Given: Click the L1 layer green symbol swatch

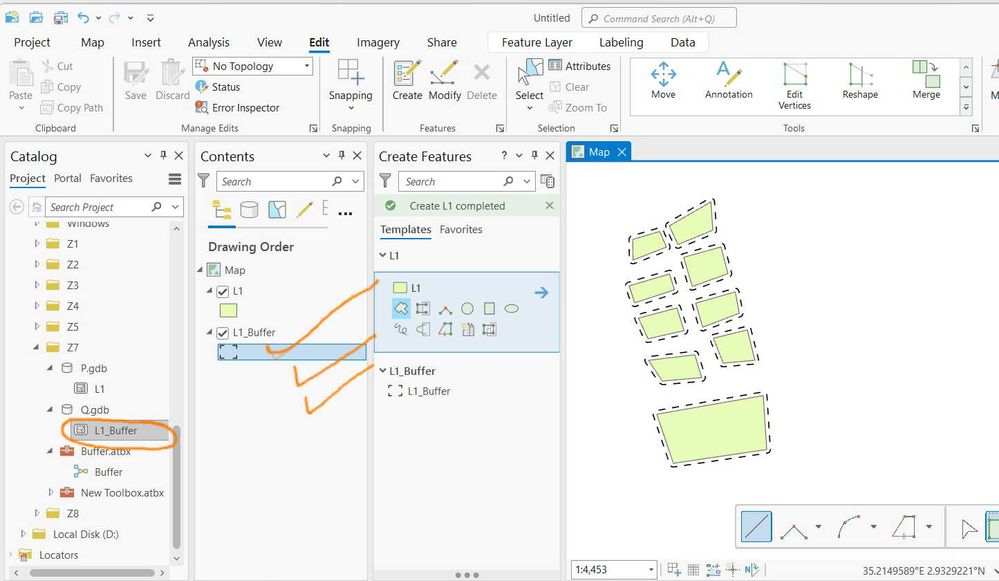Looking at the screenshot, I should click(x=228, y=311).
